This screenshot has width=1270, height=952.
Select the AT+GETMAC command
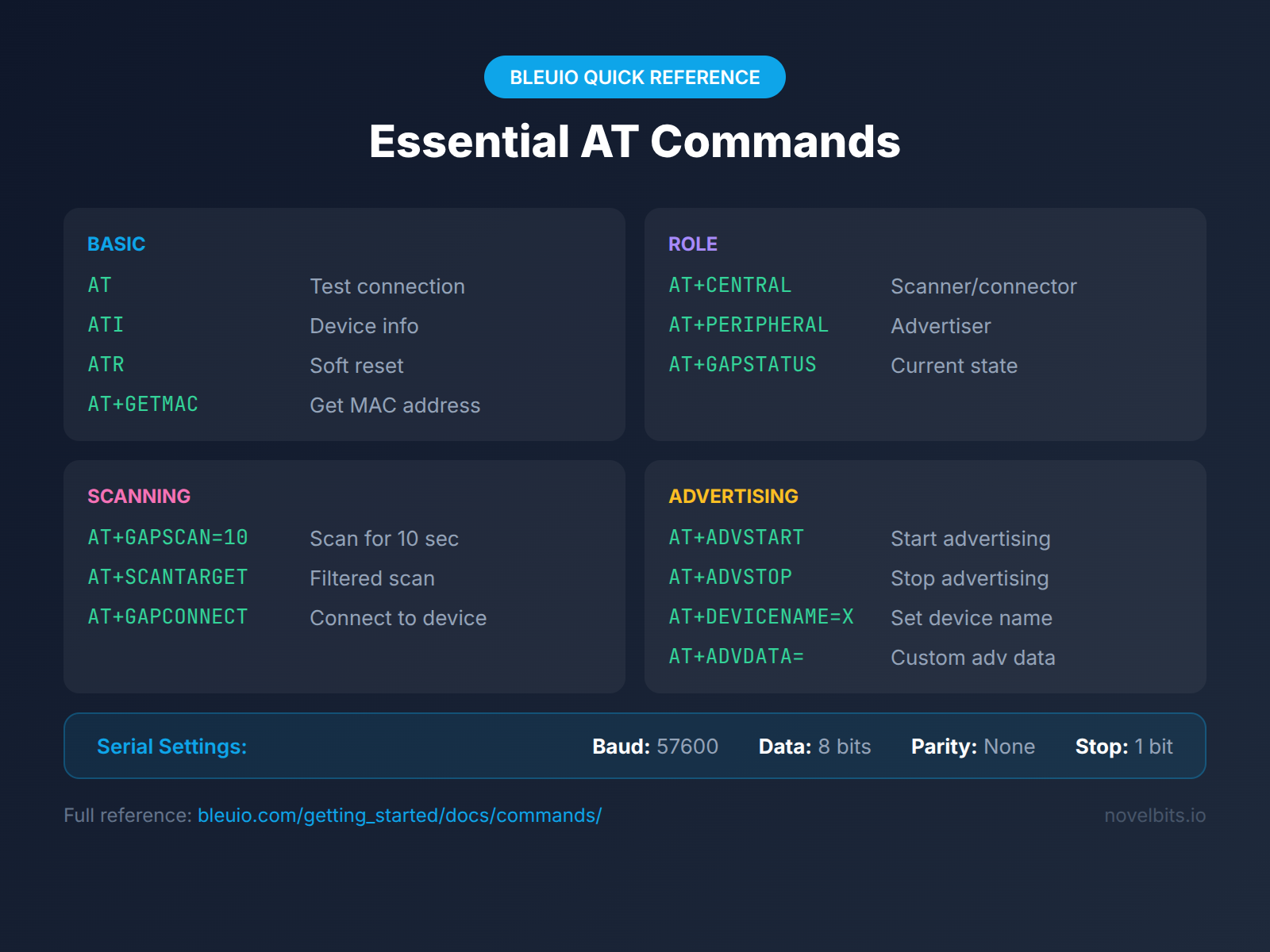click(143, 404)
